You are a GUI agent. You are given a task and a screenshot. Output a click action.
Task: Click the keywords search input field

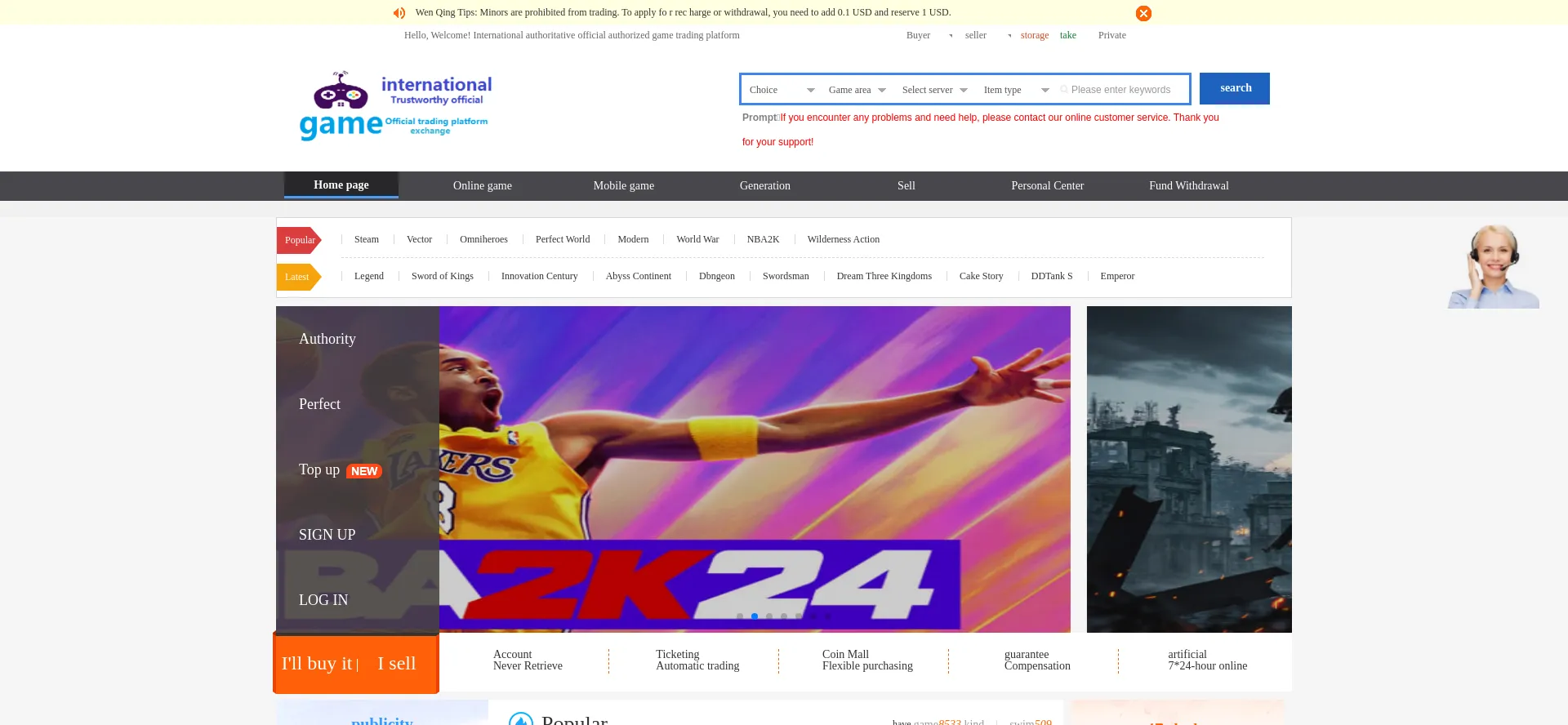click(1123, 90)
